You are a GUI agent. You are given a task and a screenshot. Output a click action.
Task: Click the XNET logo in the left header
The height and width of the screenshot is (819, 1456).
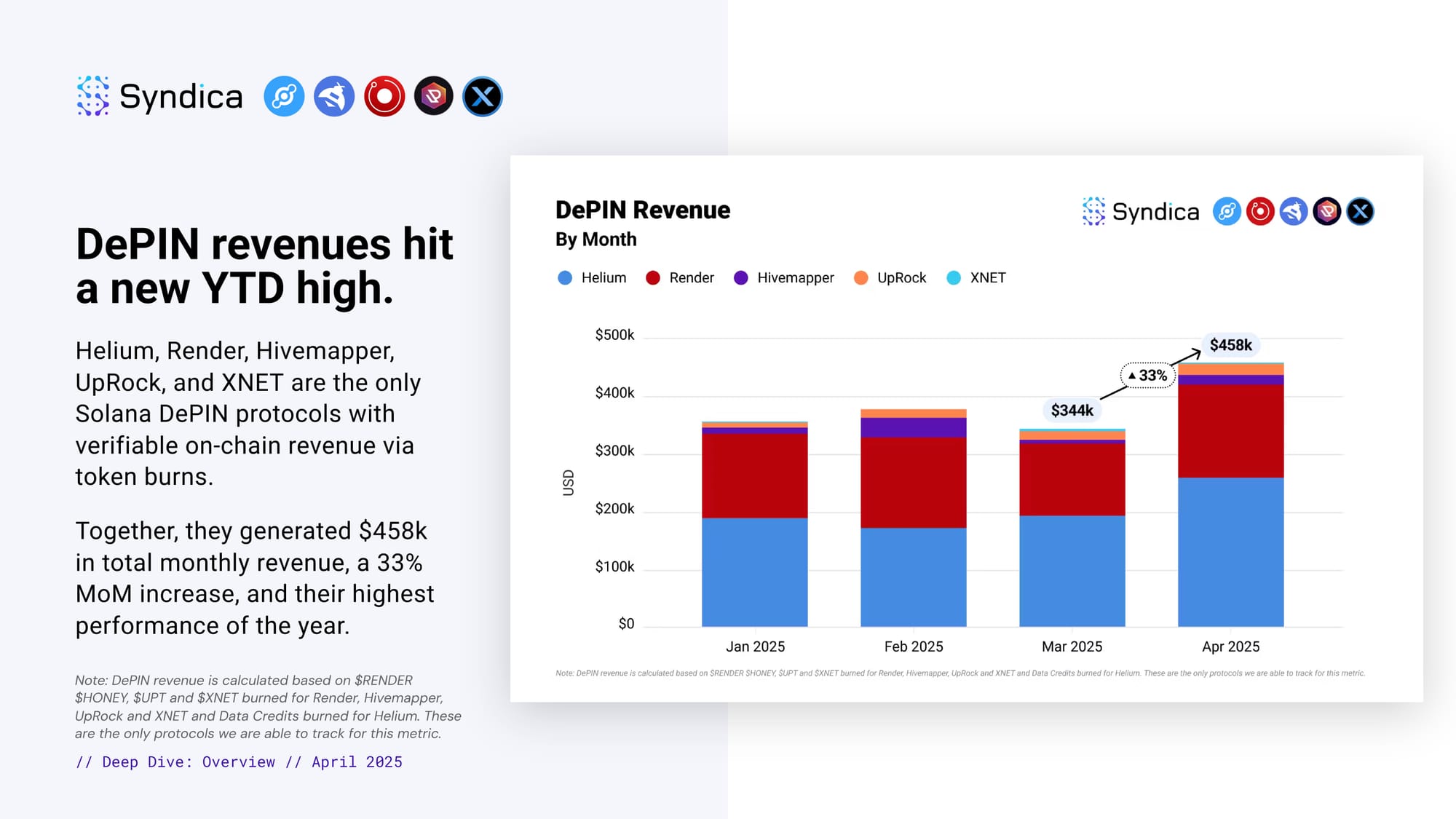click(483, 96)
